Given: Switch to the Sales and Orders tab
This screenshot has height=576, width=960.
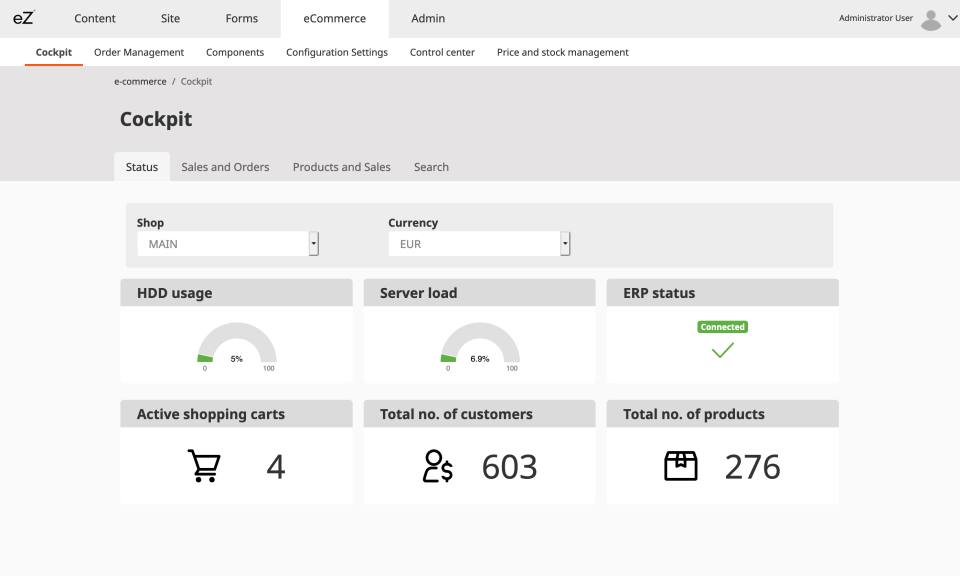Looking at the screenshot, I should [225, 166].
